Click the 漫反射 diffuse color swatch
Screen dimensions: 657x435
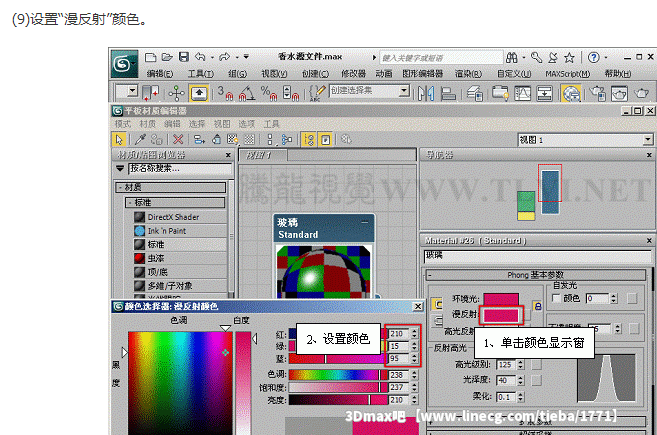point(501,315)
